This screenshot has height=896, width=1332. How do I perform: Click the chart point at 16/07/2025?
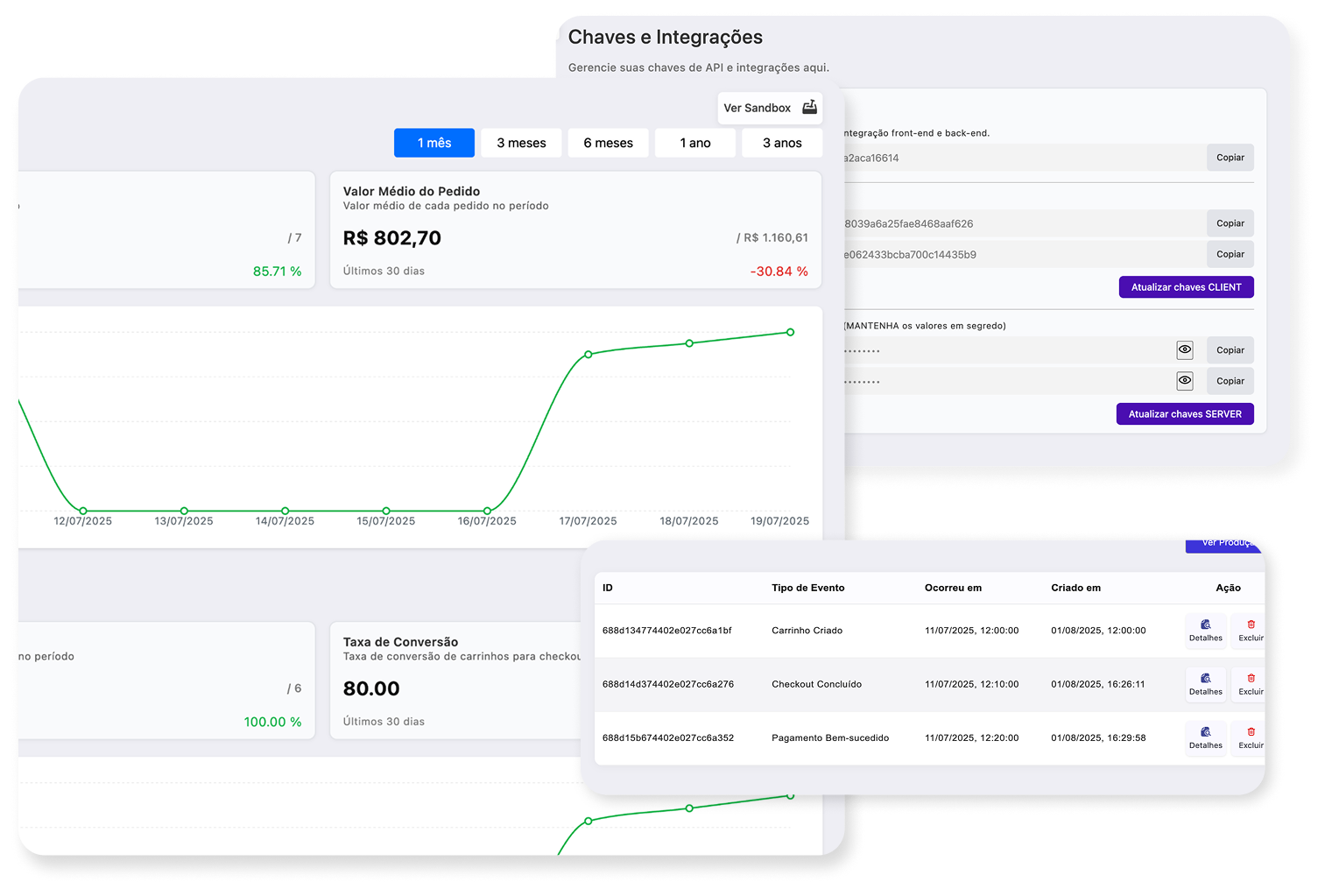click(x=488, y=511)
